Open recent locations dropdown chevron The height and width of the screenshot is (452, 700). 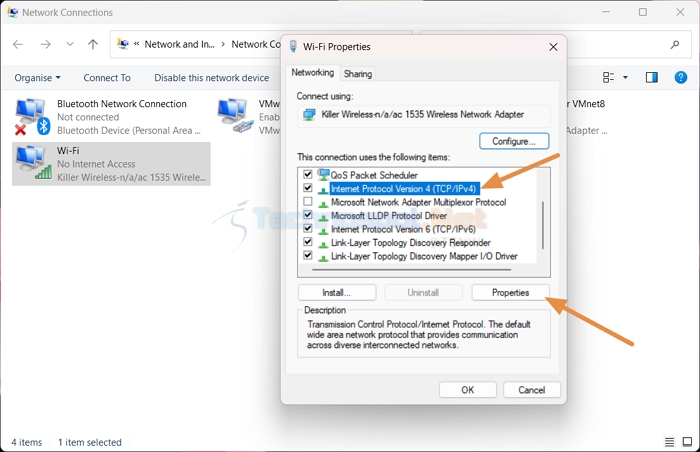[x=70, y=44]
